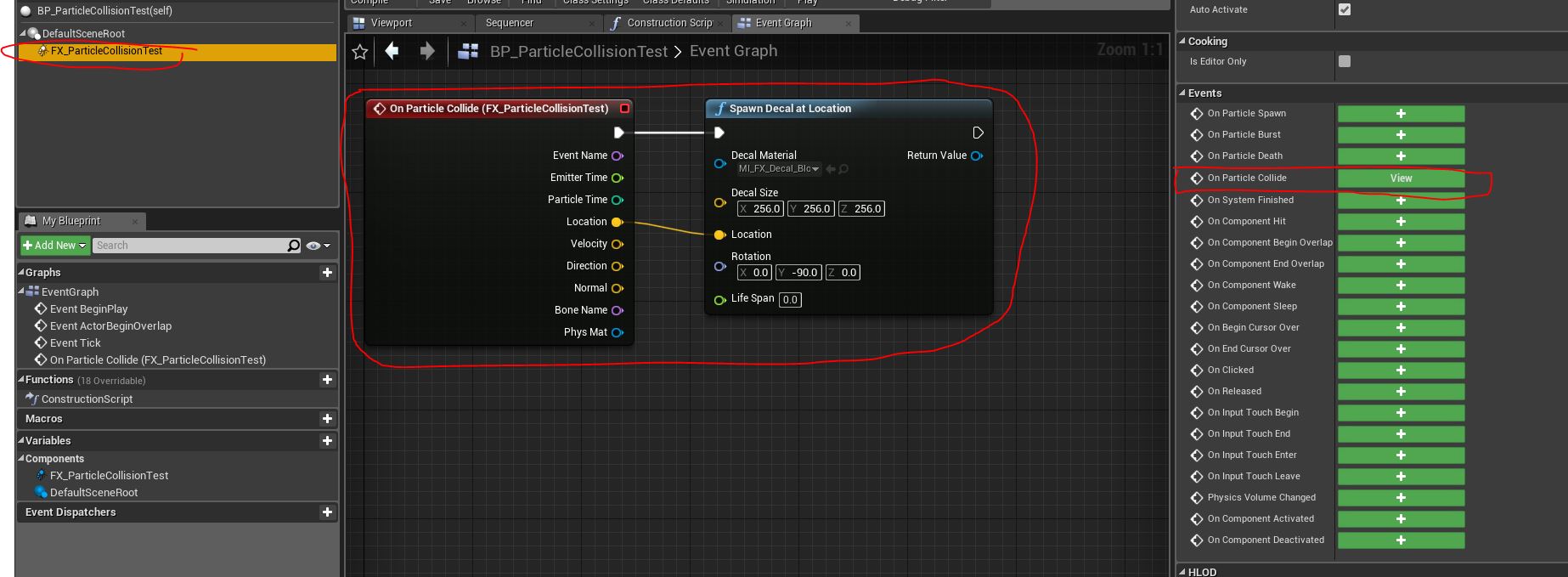Screen dimensions: 1568x577
Task: Add a new variable with the plus icon
Action: coord(327,441)
